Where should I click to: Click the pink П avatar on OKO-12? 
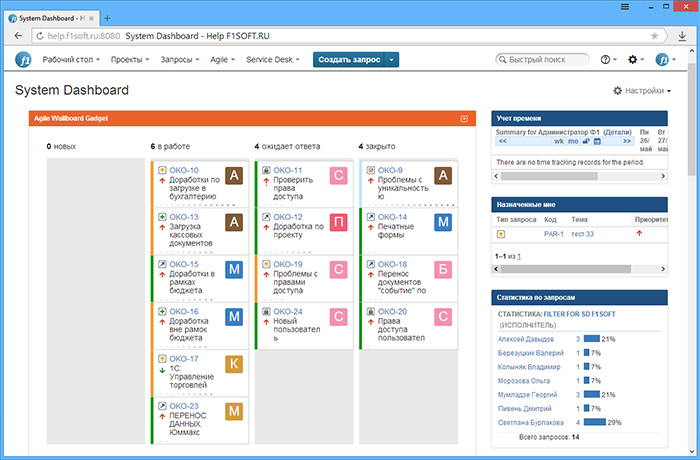pyautogui.click(x=339, y=223)
